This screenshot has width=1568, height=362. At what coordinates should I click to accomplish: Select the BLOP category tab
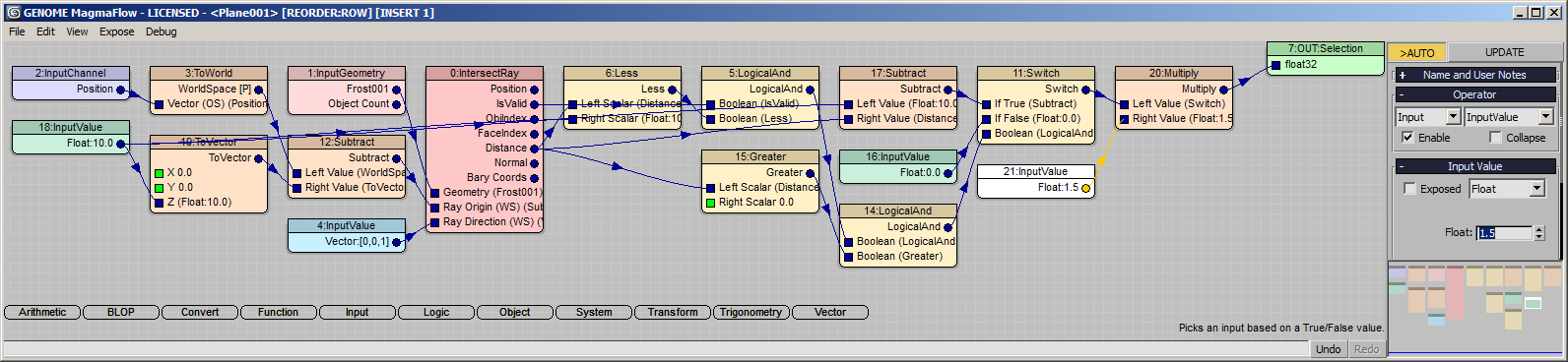pyautogui.click(x=121, y=312)
